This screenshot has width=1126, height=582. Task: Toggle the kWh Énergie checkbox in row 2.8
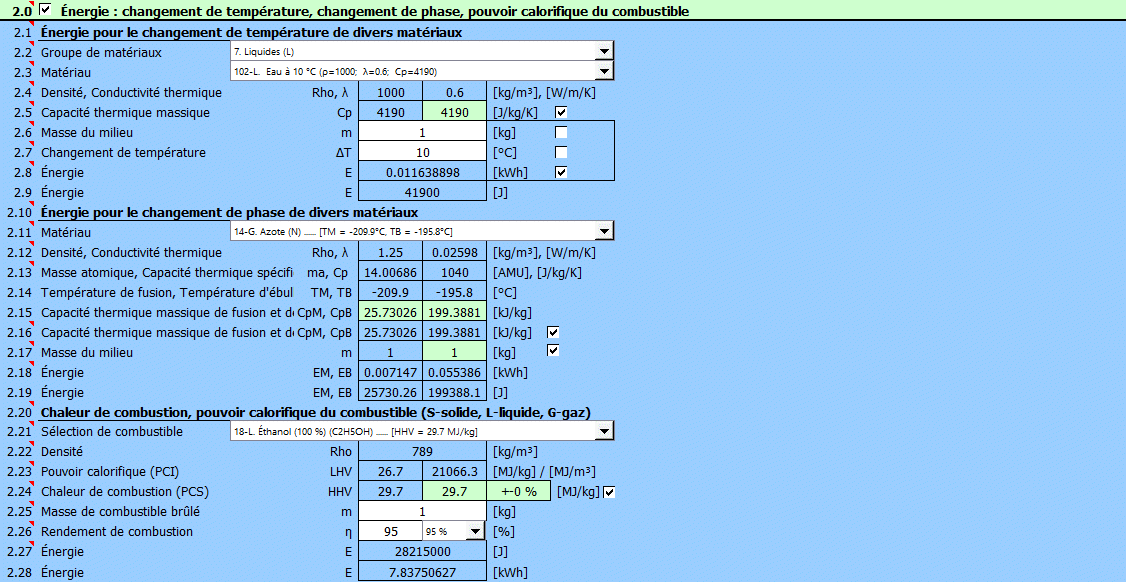pyautogui.click(x=561, y=172)
